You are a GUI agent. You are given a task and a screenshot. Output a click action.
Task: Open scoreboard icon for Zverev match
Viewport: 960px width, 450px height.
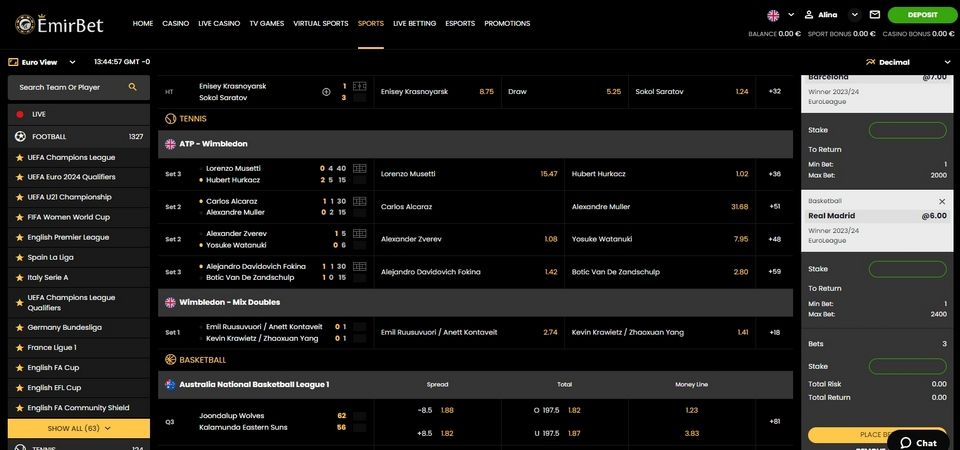[360, 233]
